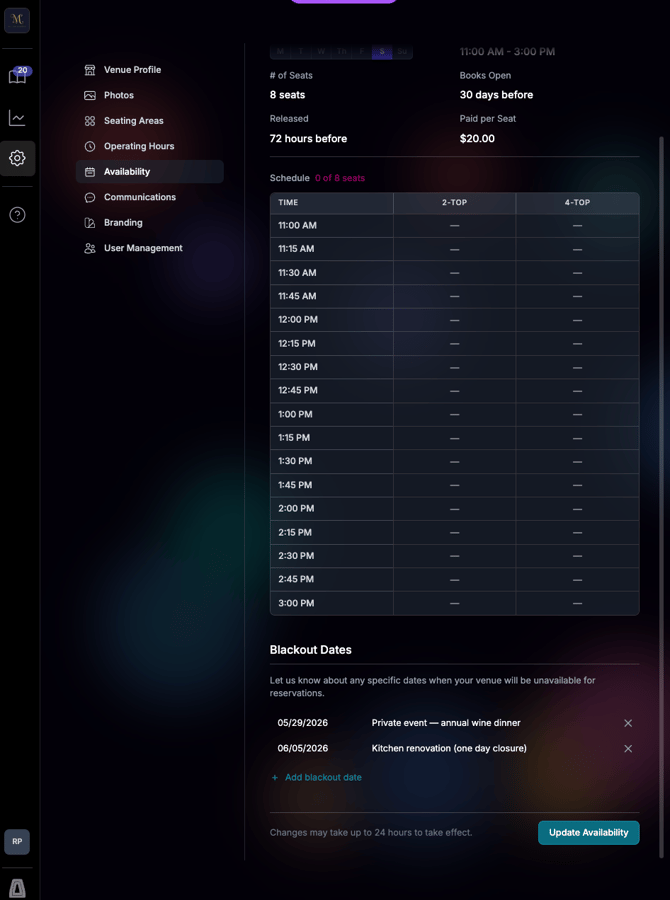Click the '$20.00' paid per seat value
The image size is (670, 900).
[x=477, y=139]
